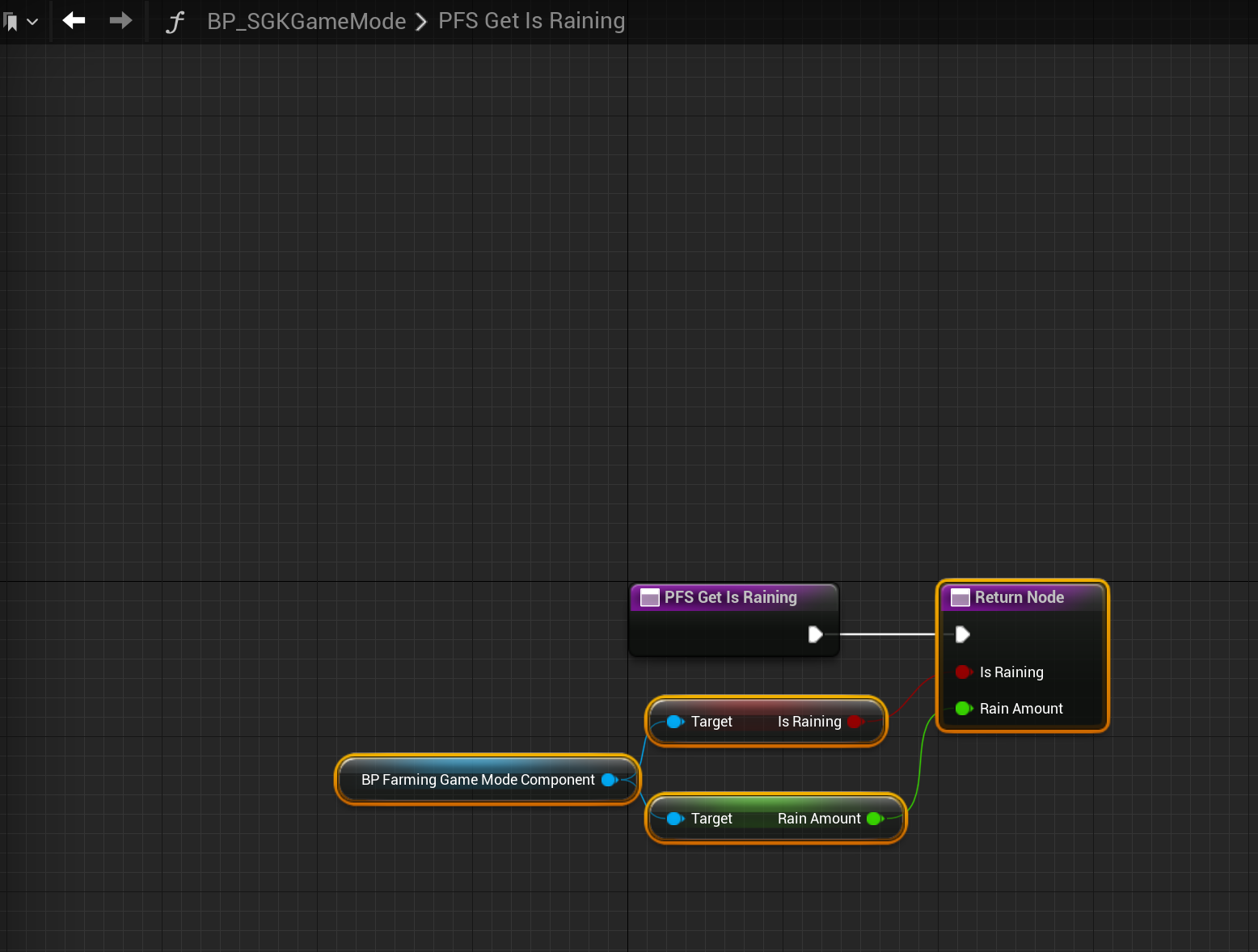Viewport: 1258px width, 952px height.
Task: Click the icon in the Return Node header
Action: tap(960, 597)
